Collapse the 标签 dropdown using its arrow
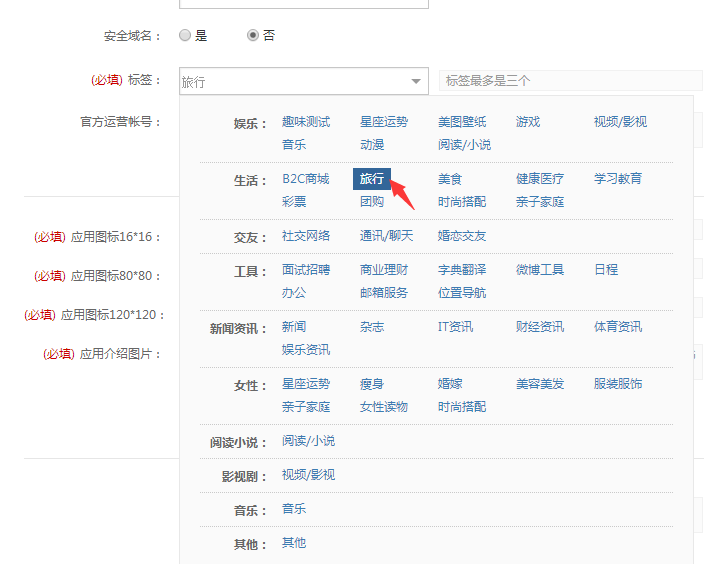Image resolution: width=717 pixels, height=564 pixels. tap(416, 82)
